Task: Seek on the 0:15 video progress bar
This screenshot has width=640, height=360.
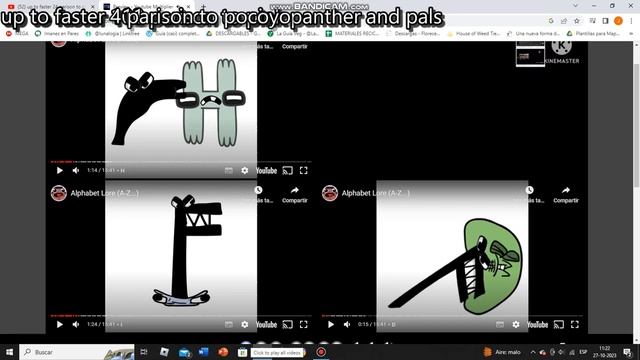Action: pyautogui.click(x=452, y=316)
